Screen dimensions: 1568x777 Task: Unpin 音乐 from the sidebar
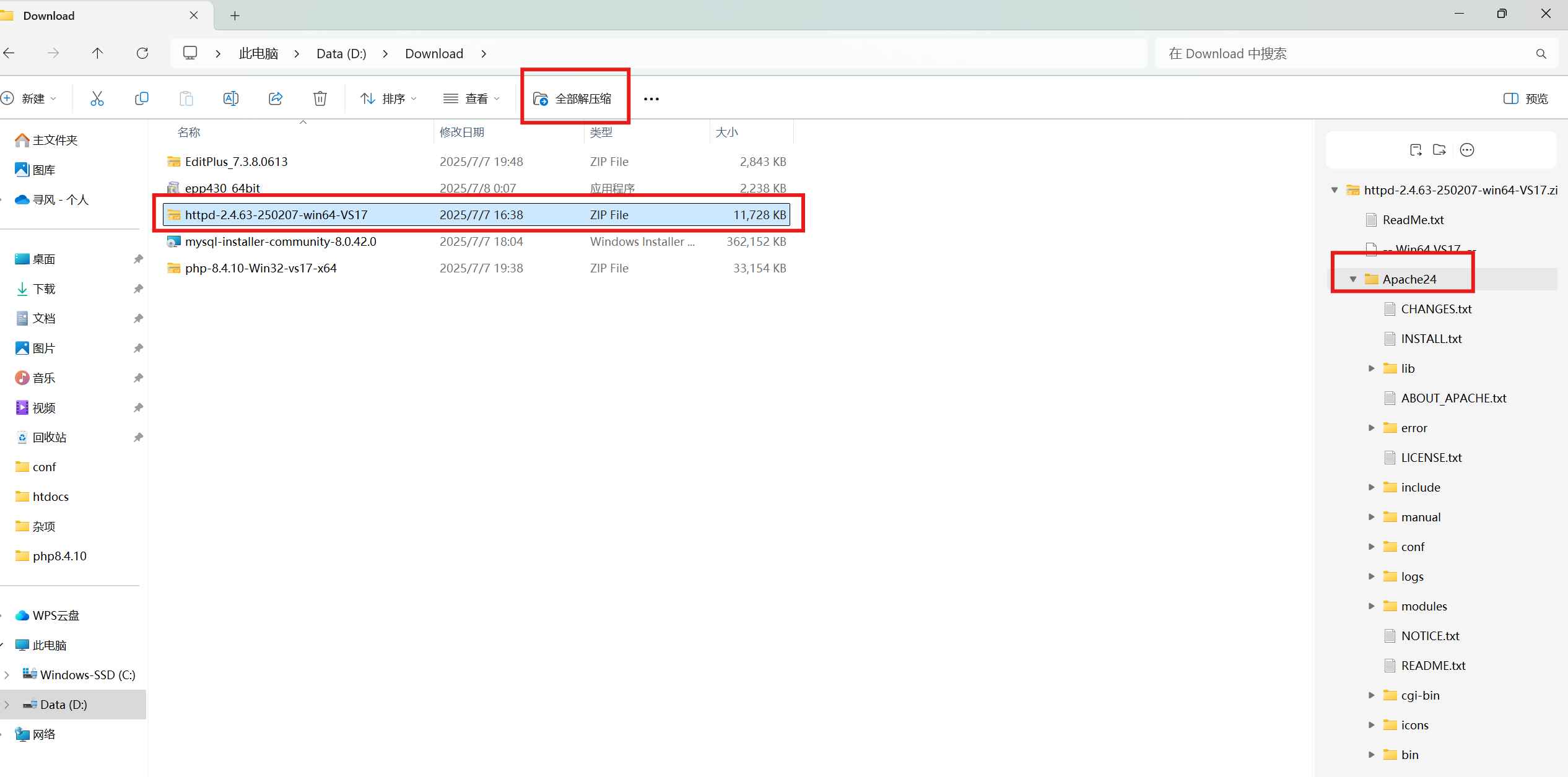[x=137, y=378]
